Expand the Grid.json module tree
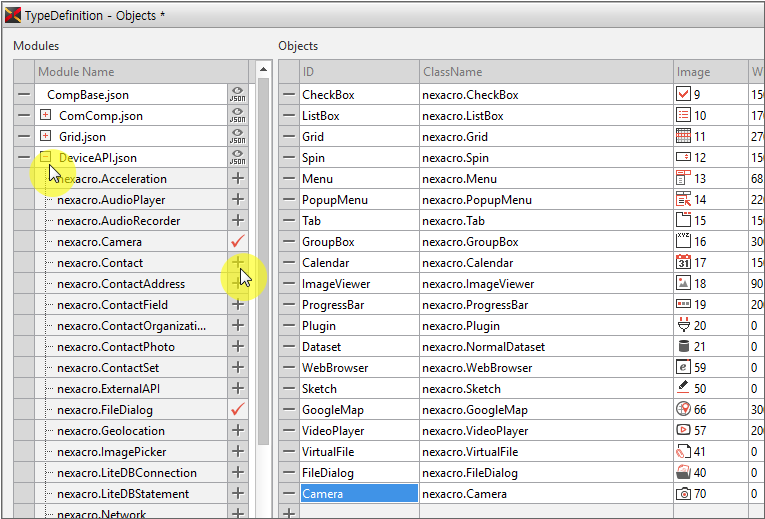The height and width of the screenshot is (519, 765). pyautogui.click(x=45, y=137)
